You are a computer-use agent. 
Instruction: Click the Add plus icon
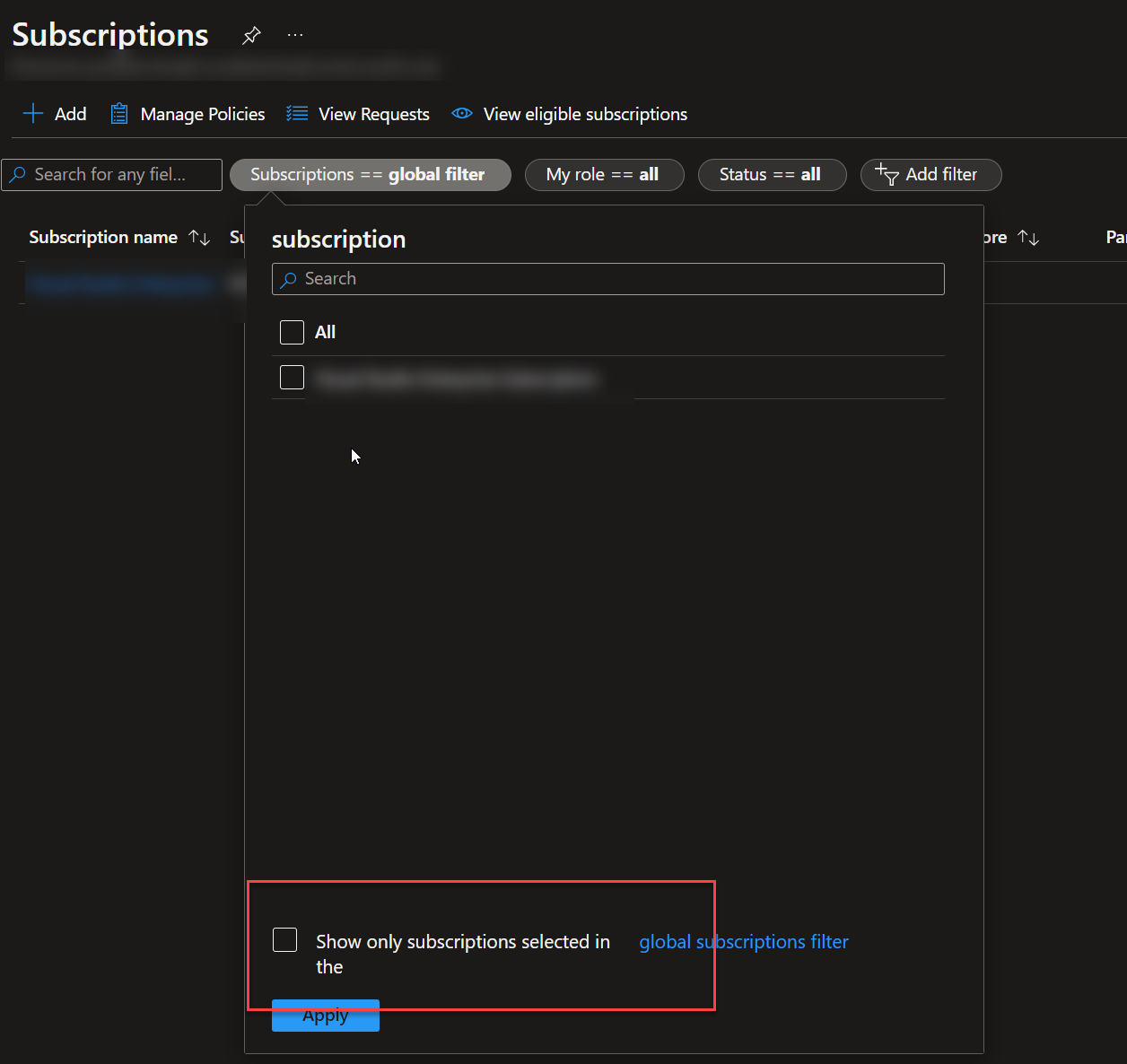coord(32,113)
